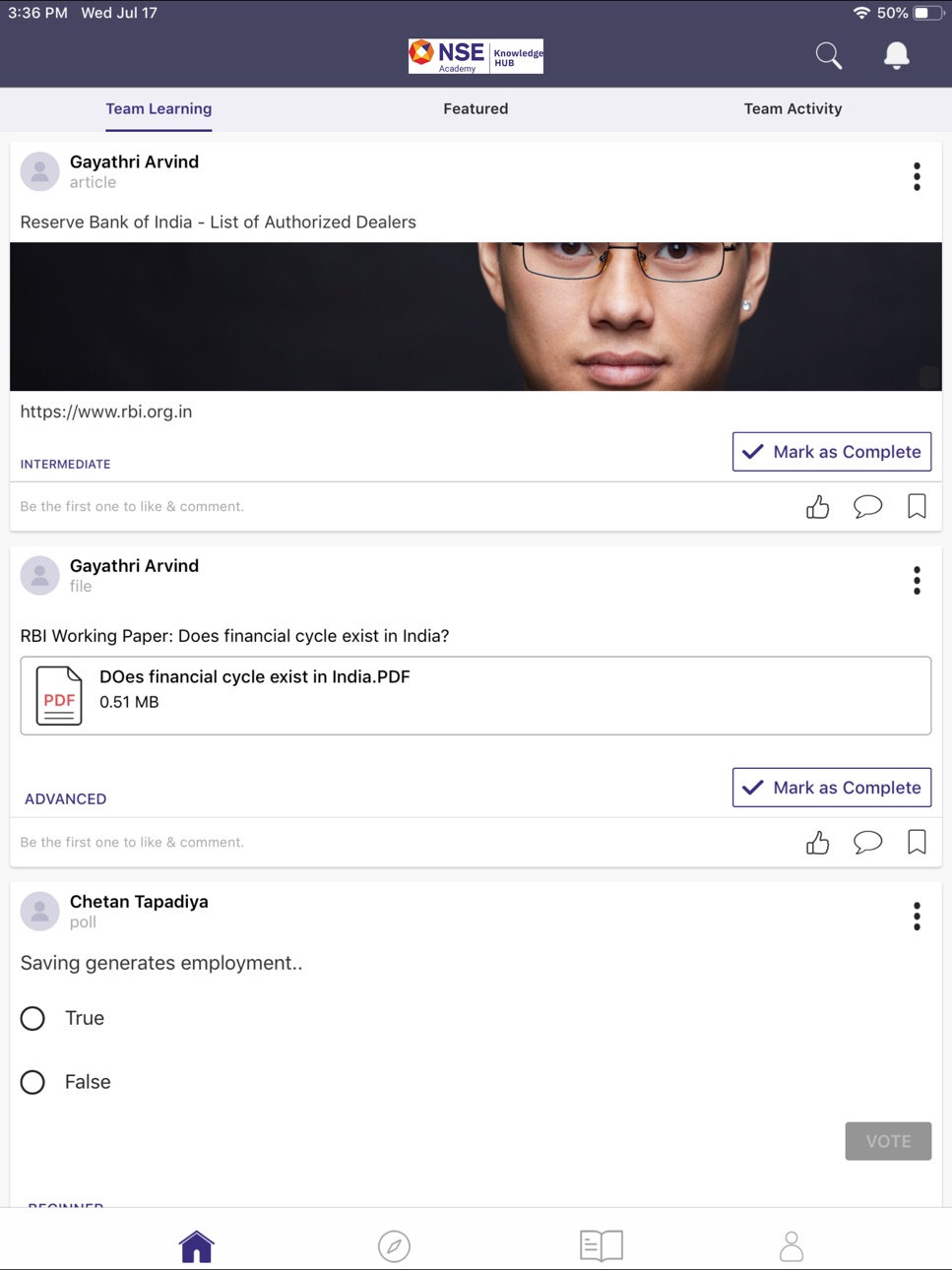Like the RBI Authorized Dealers article
The width and height of the screenshot is (952, 1270).
[817, 507]
